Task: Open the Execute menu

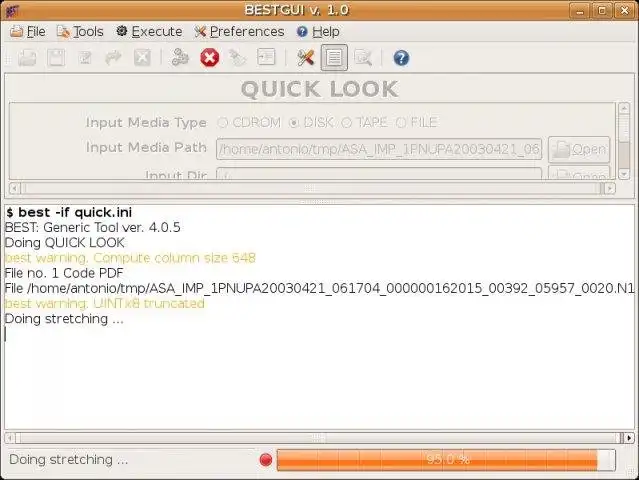Action: point(149,32)
